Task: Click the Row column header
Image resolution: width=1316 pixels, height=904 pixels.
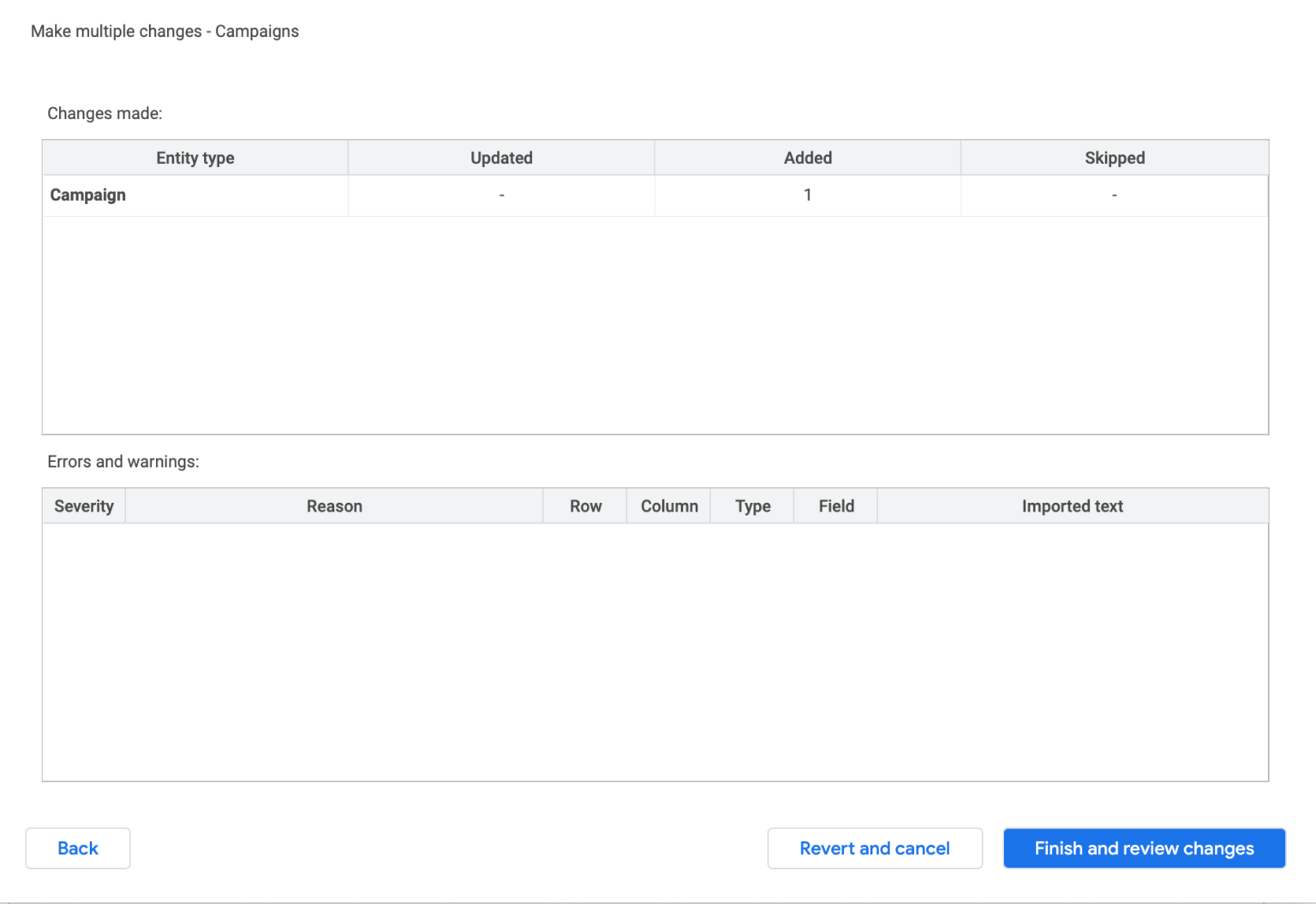Action: tap(584, 506)
